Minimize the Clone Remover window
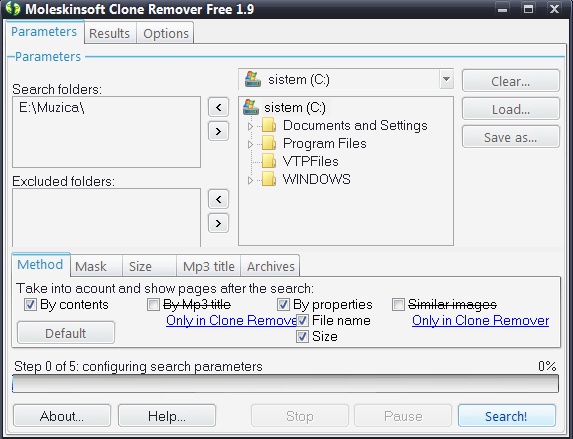573x439 pixels. (x=502, y=8)
